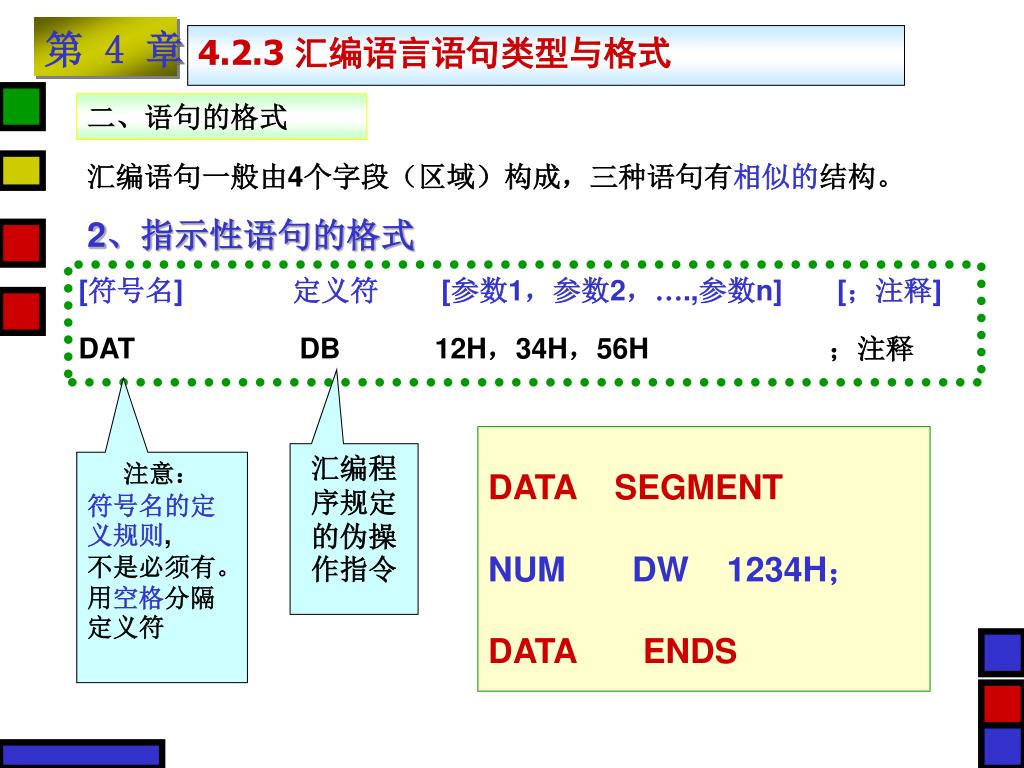Image resolution: width=1024 pixels, height=768 pixels.
Task: Click 'DATA SEGMENT' in yellow box
Action: tap(635, 487)
